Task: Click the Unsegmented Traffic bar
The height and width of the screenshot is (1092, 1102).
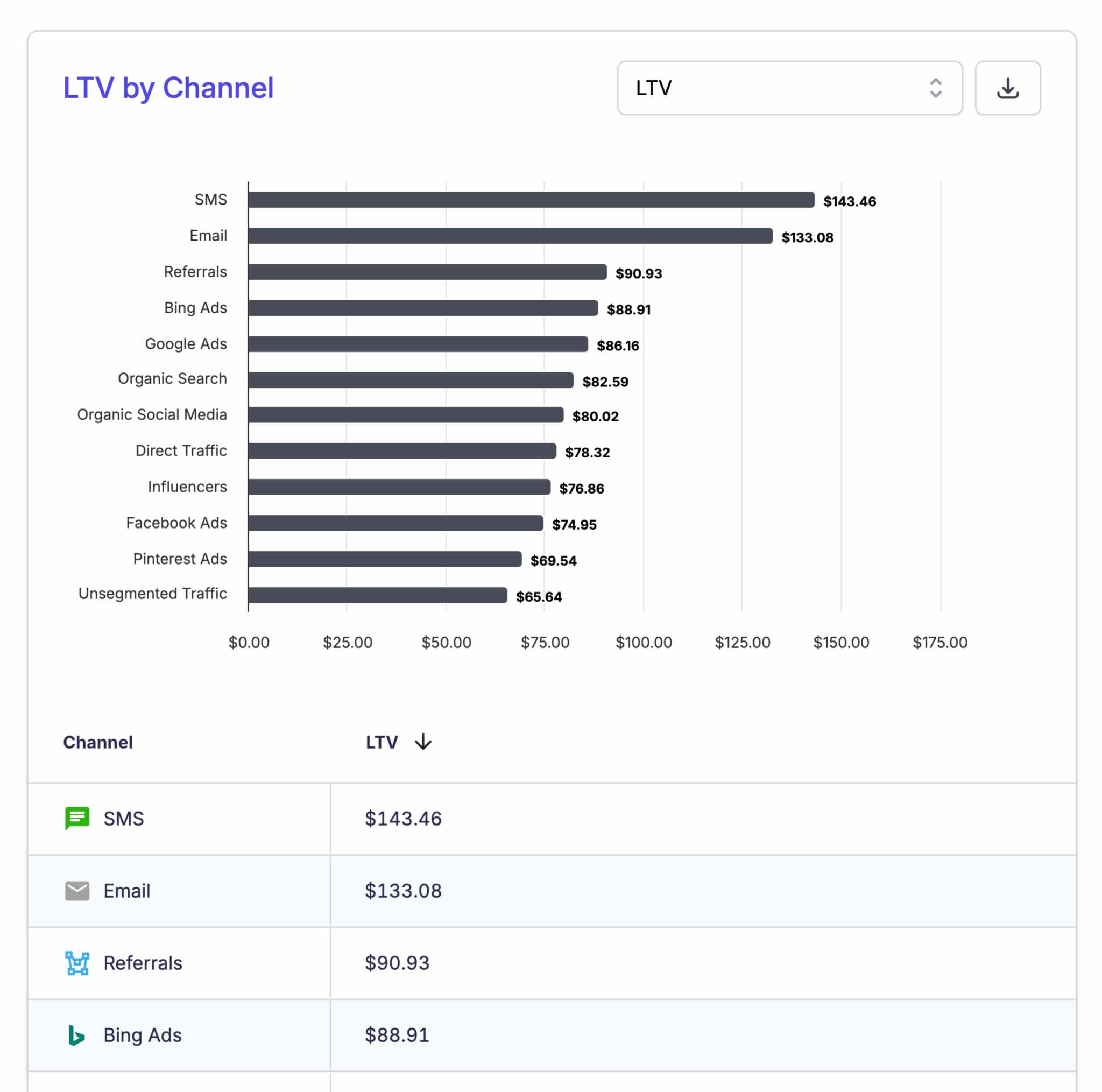Action: pos(377,595)
